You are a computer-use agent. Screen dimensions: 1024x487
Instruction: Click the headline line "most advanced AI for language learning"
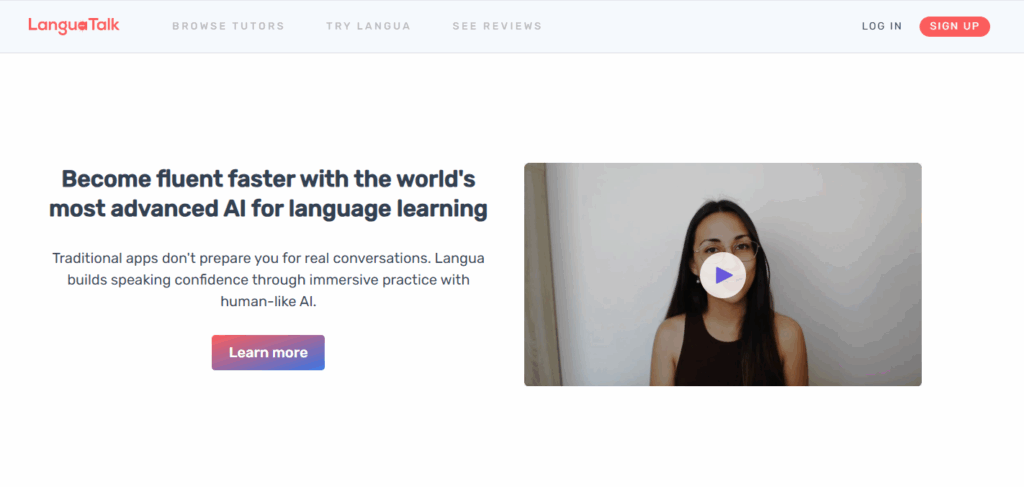point(268,210)
